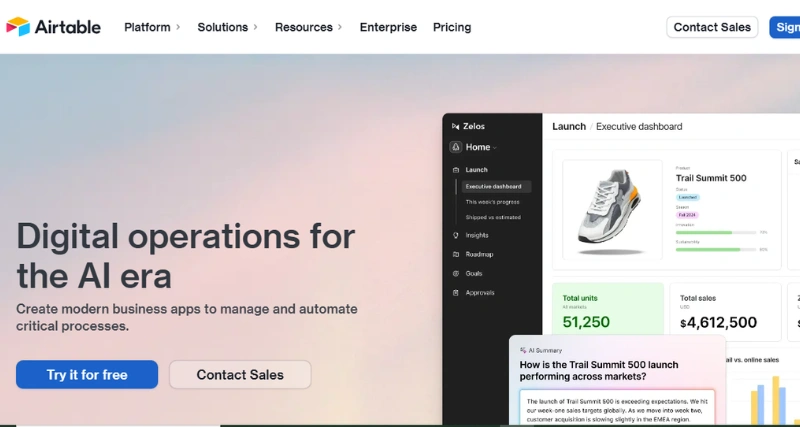800x427 pixels.
Task: Click the Airtable logo icon
Action: (18, 27)
